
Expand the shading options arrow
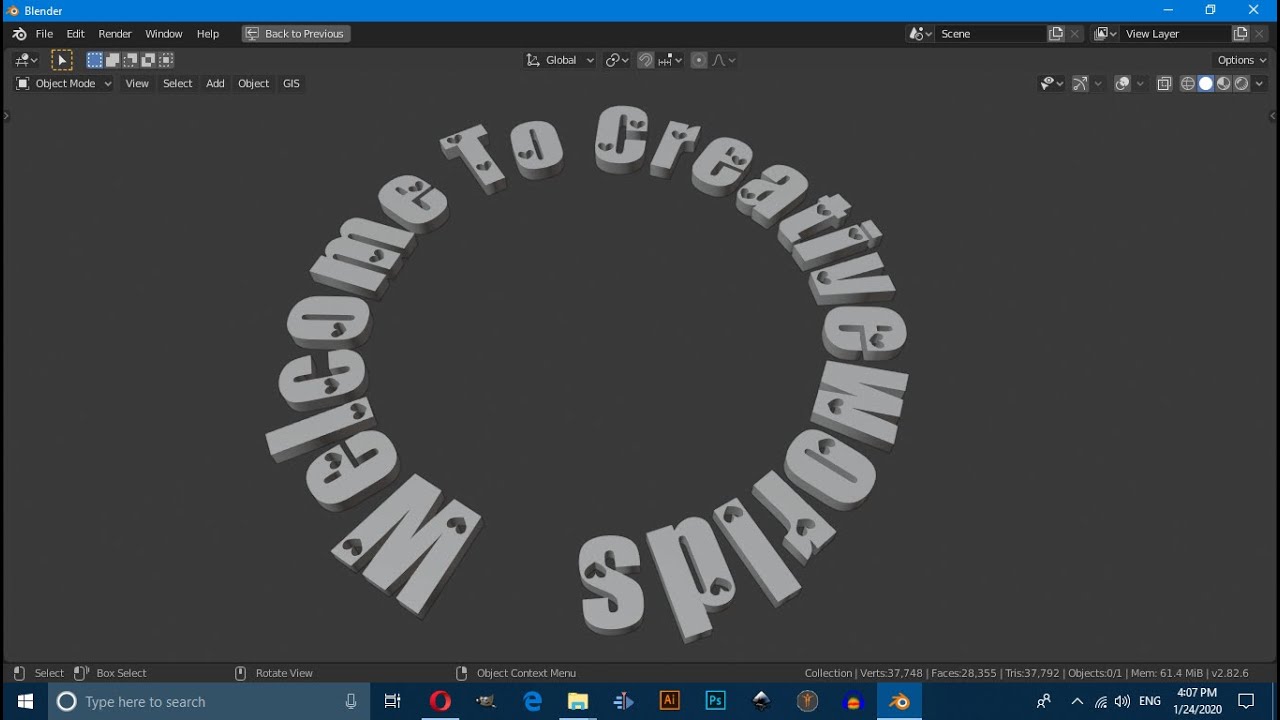1260,84
